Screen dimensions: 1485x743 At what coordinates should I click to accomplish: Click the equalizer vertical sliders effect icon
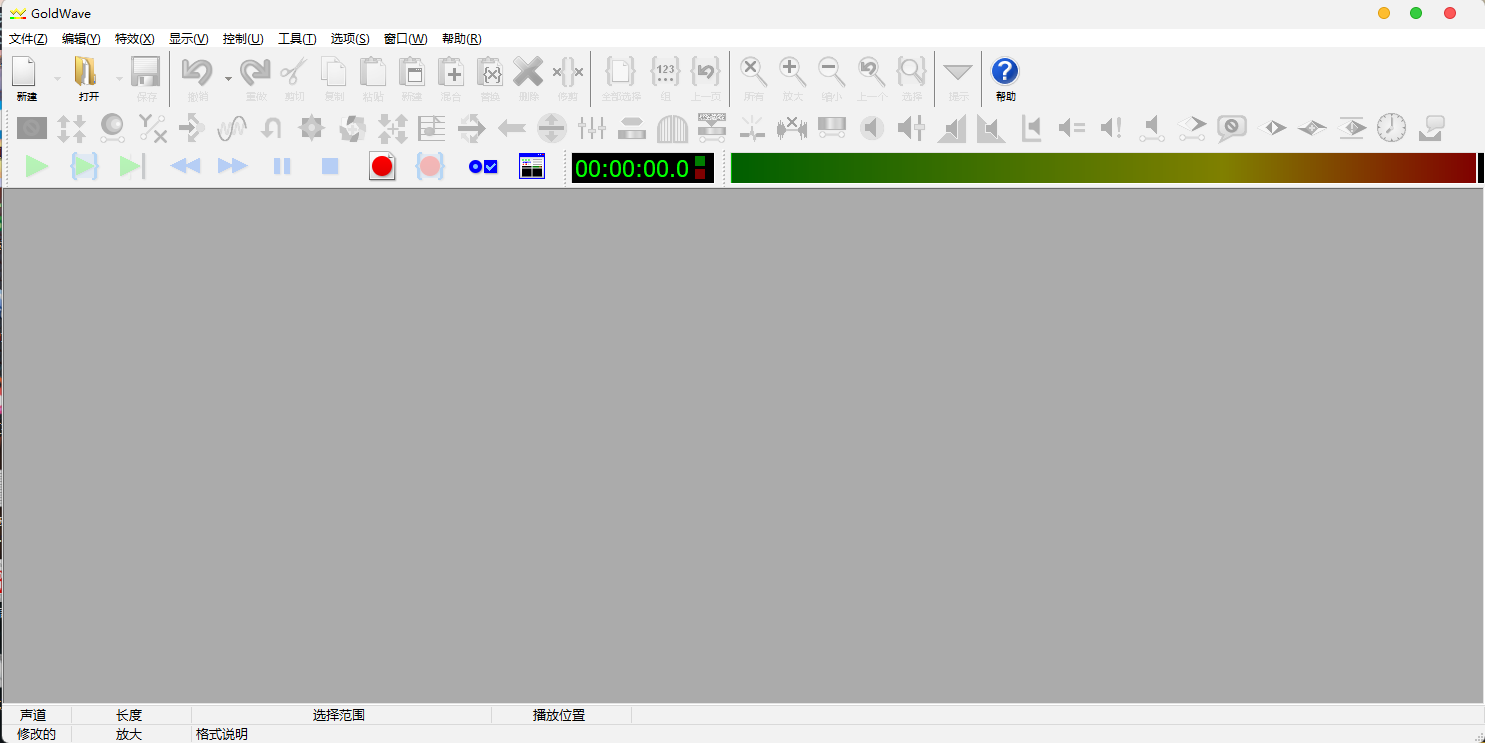pyautogui.click(x=592, y=128)
